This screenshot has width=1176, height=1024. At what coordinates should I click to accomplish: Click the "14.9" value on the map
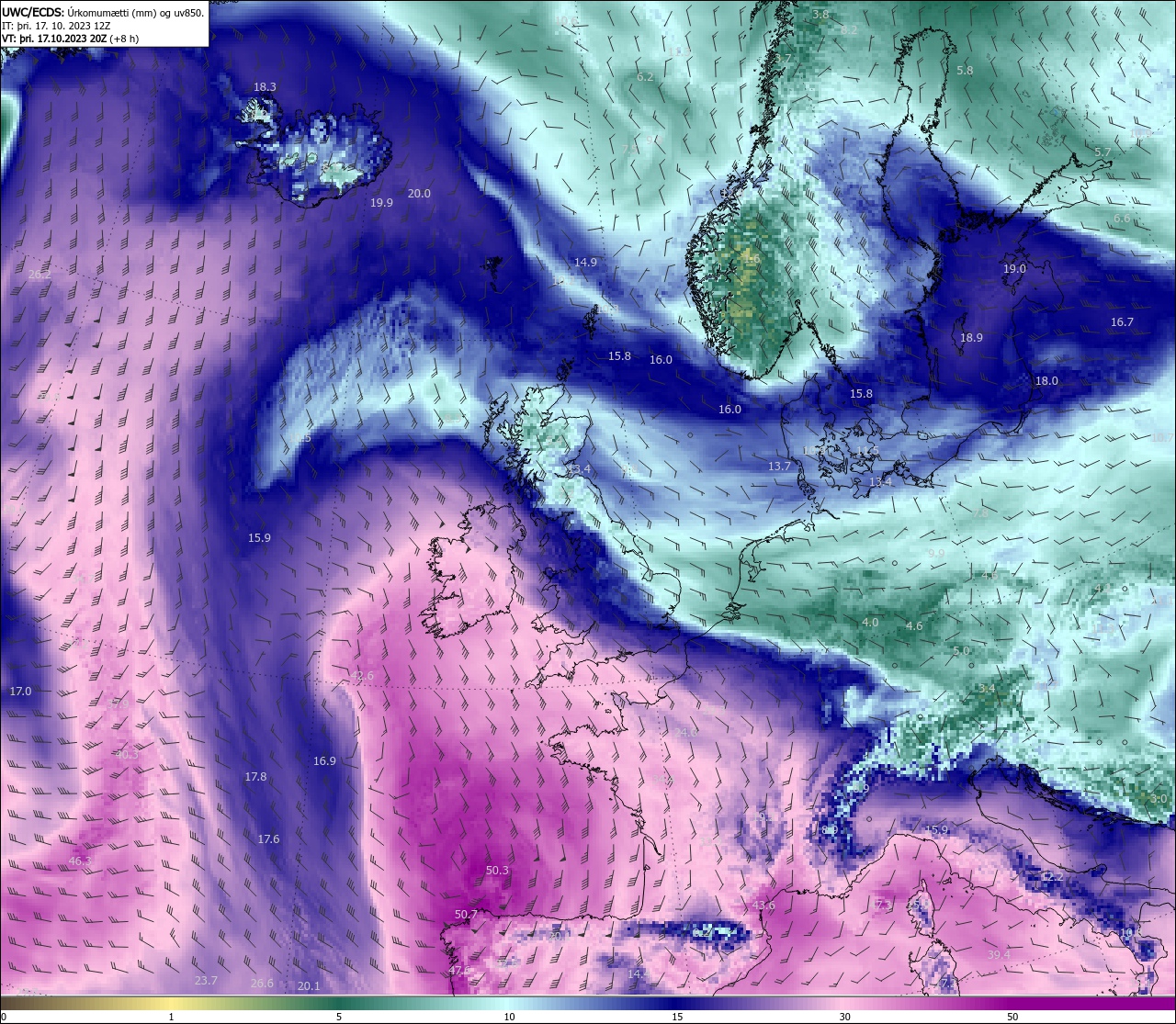point(585,263)
